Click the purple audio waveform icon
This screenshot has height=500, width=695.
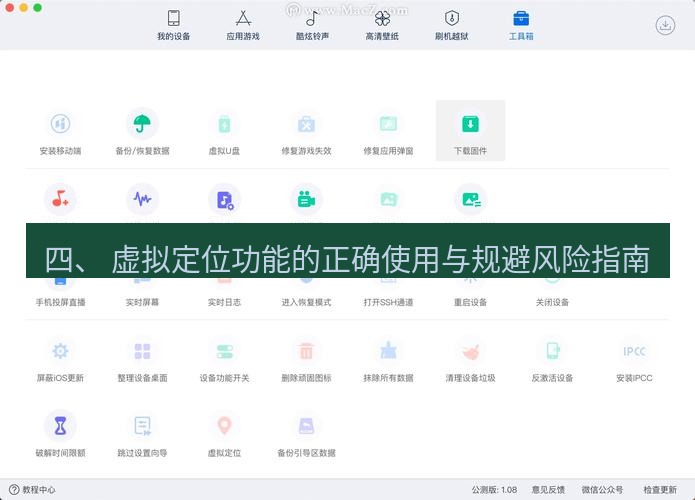142,199
